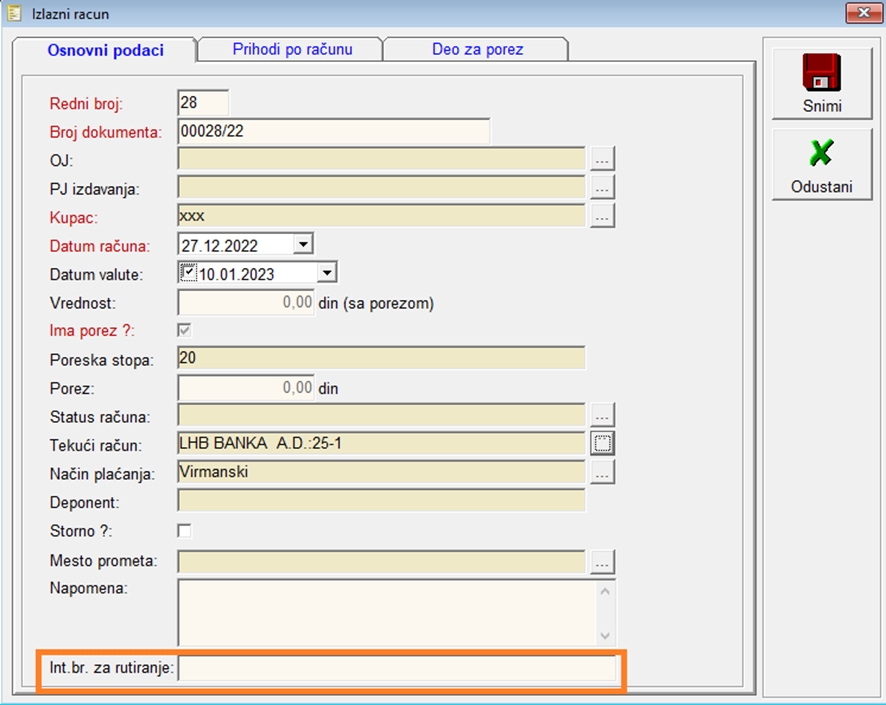This screenshot has width=886, height=705.
Task: Click the Broj dokumenta input field
Action: pyautogui.click(x=333, y=131)
